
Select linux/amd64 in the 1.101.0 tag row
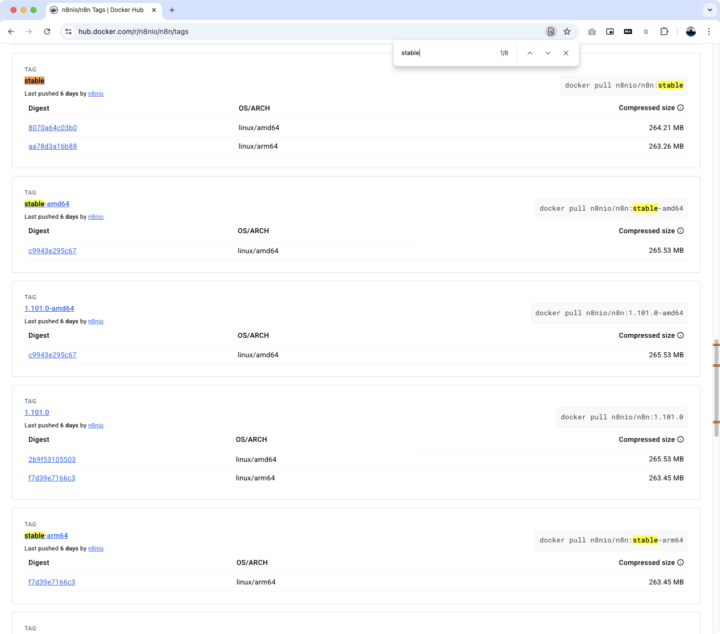point(256,460)
